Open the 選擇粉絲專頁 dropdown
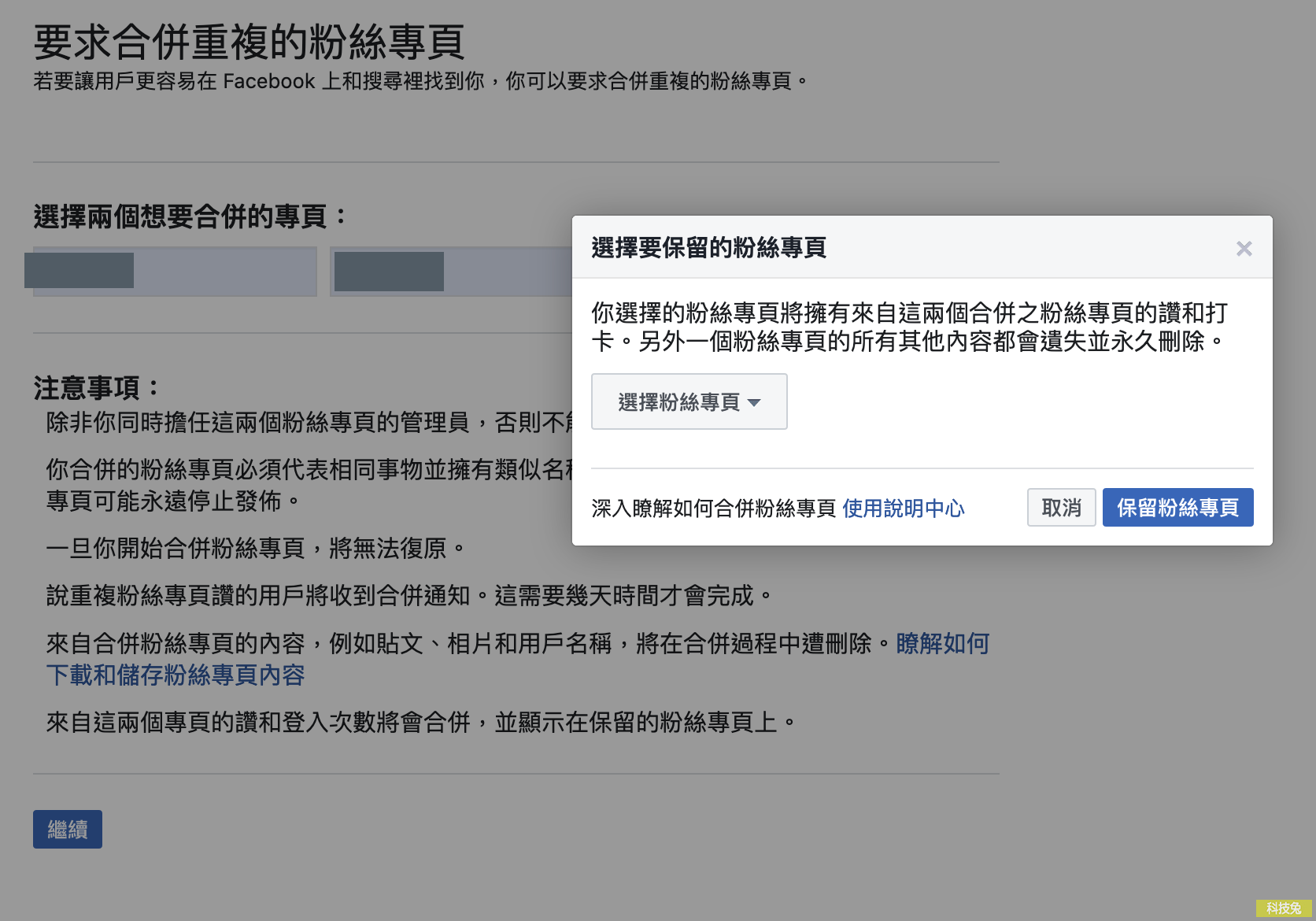The height and width of the screenshot is (921, 1316). coord(689,401)
